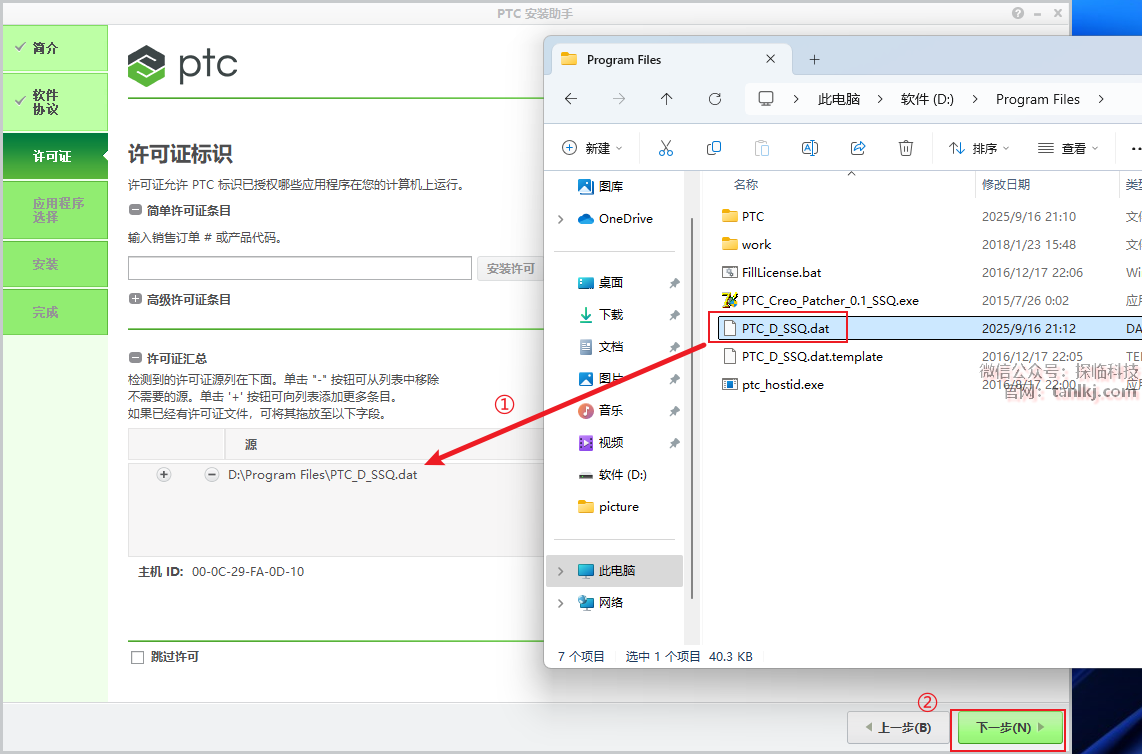Click the plus icon beside license source
The width and height of the screenshot is (1142, 754).
click(164, 475)
